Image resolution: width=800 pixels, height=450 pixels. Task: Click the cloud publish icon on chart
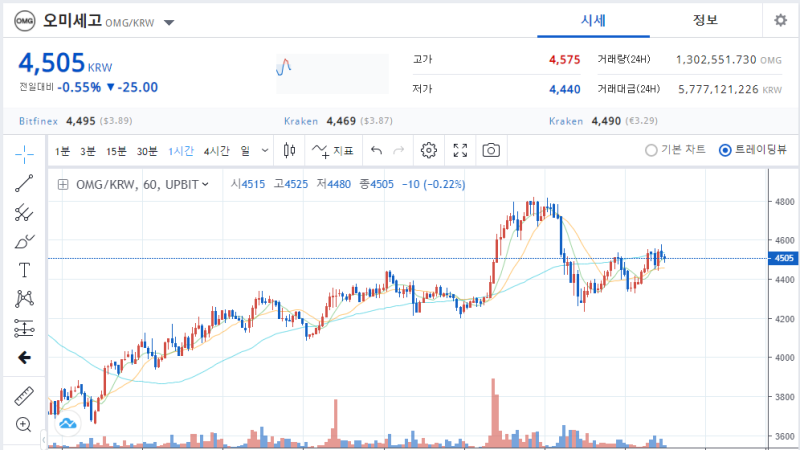tap(67, 423)
